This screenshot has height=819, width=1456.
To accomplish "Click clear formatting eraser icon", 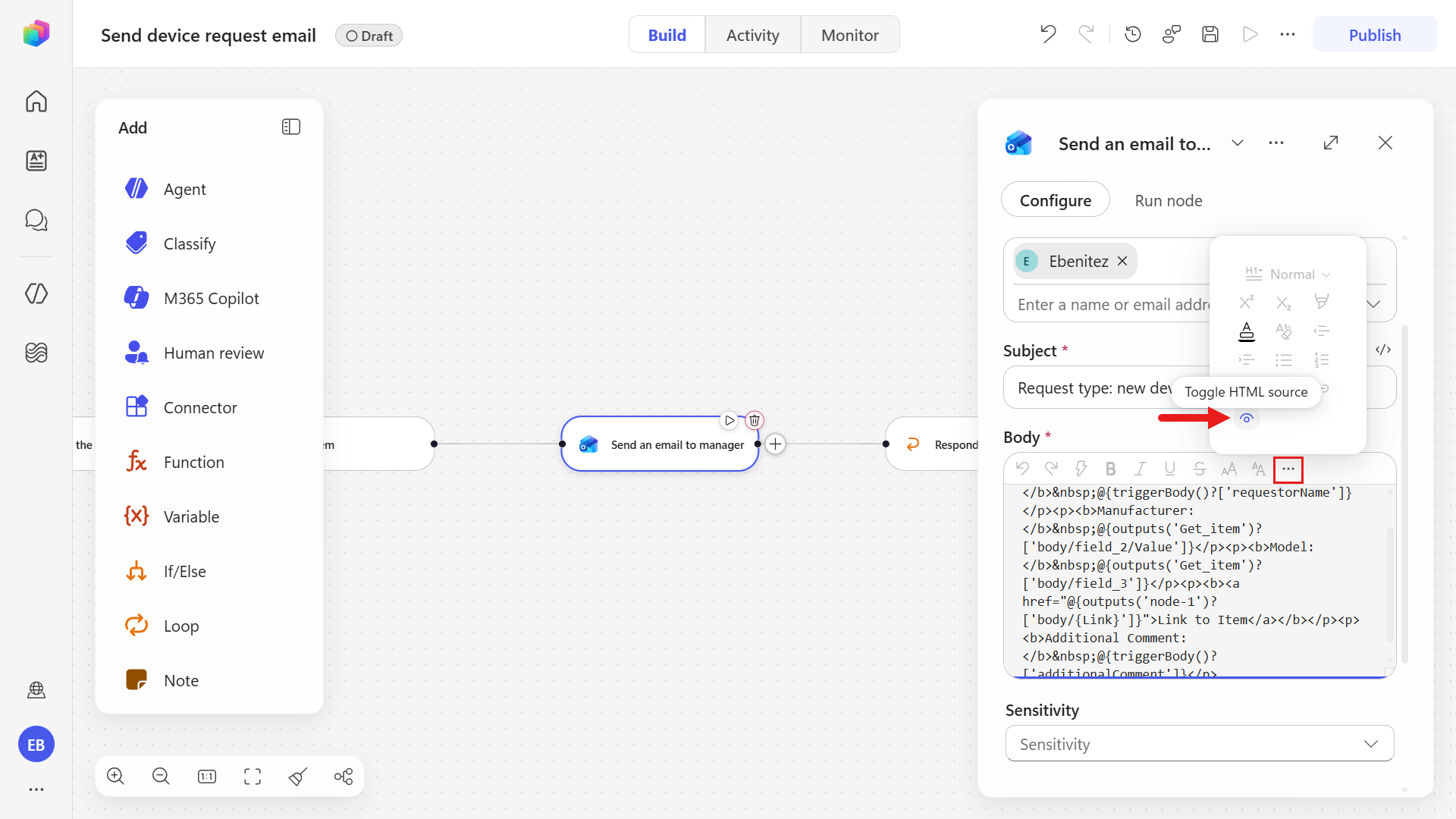I will (1284, 331).
